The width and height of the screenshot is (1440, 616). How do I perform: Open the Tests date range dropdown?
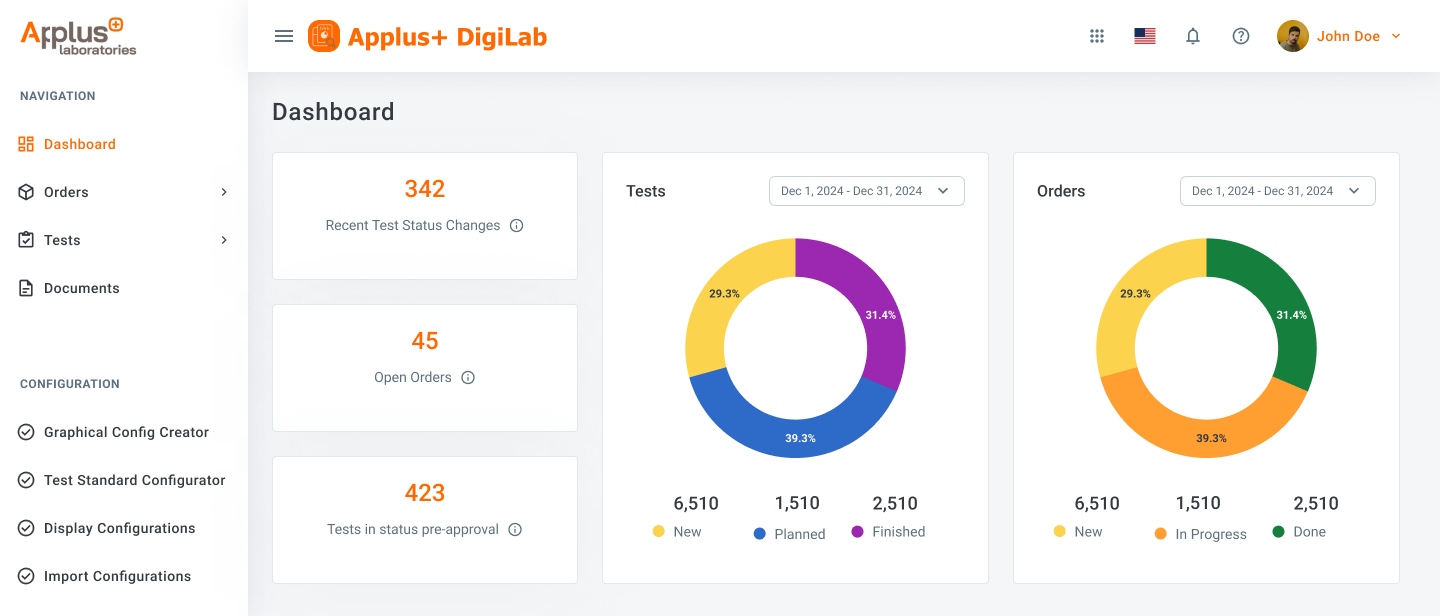tap(866, 191)
